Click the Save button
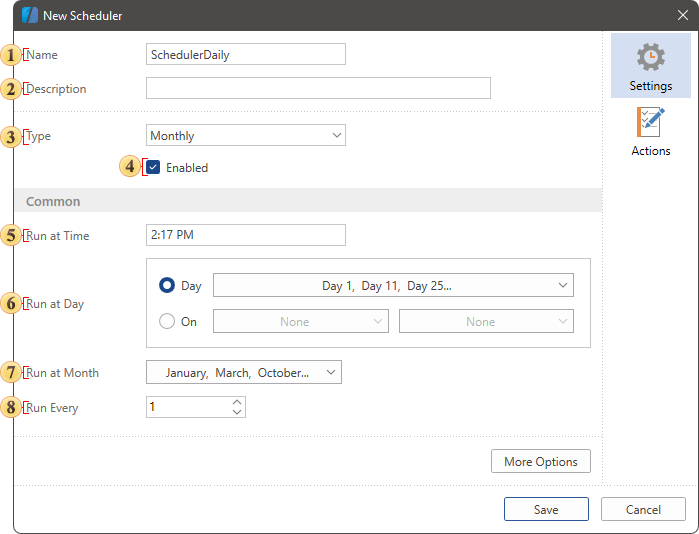This screenshot has width=699, height=534. pyautogui.click(x=546, y=509)
